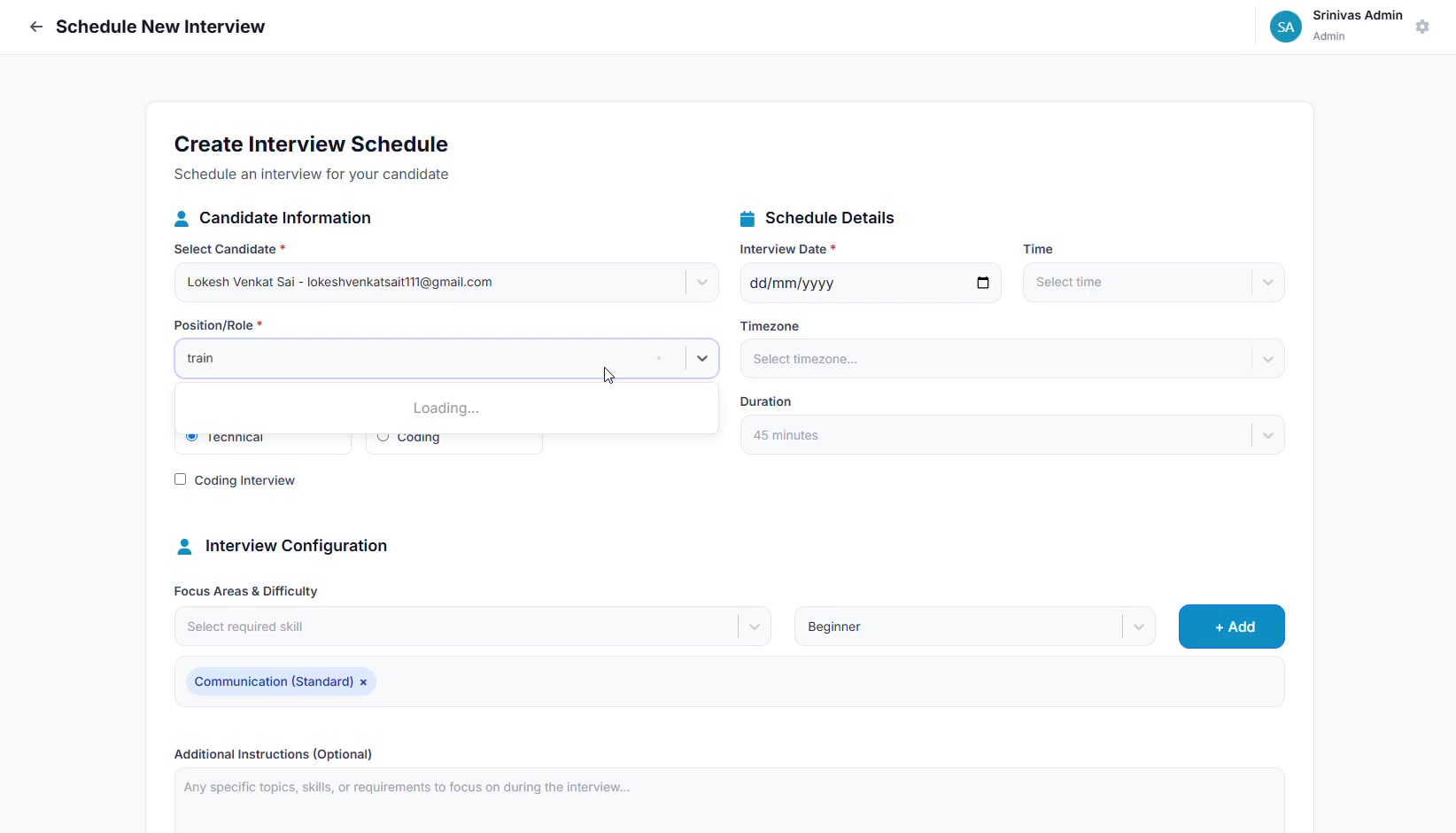The width and height of the screenshot is (1456, 833).
Task: Click the SA user avatar
Action: (x=1286, y=27)
